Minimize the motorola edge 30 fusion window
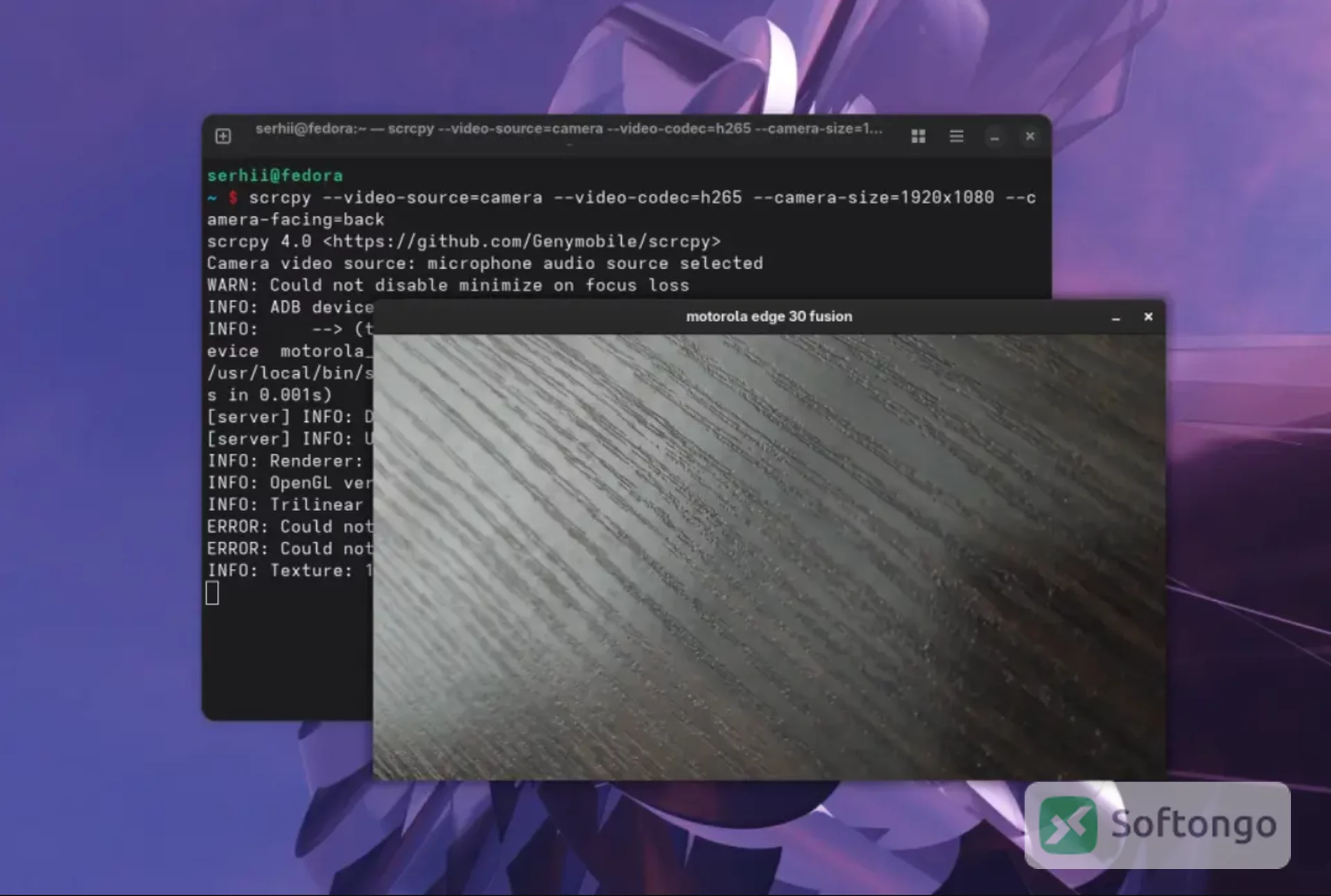 [1116, 317]
